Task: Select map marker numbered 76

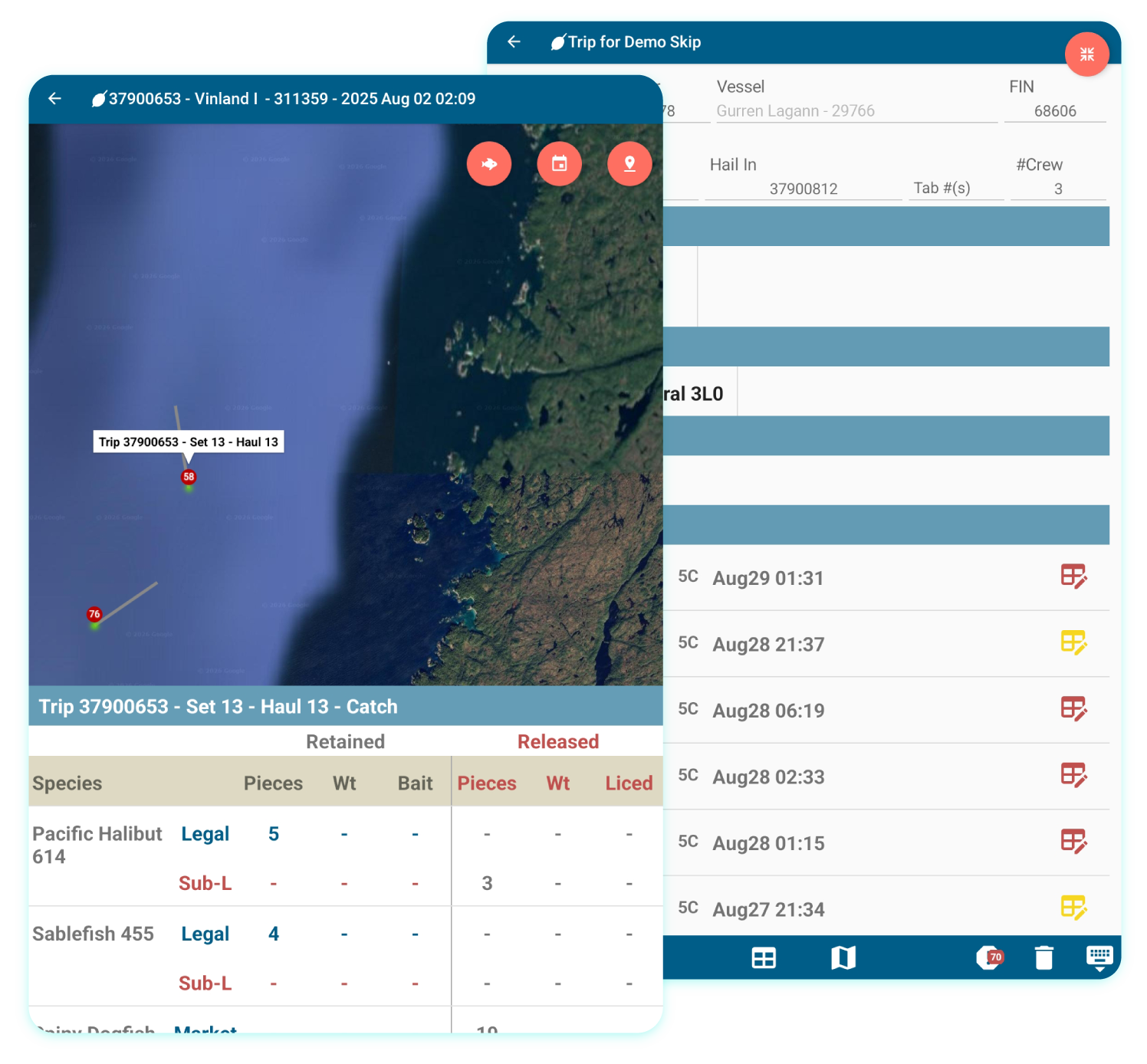Action: pos(94,615)
